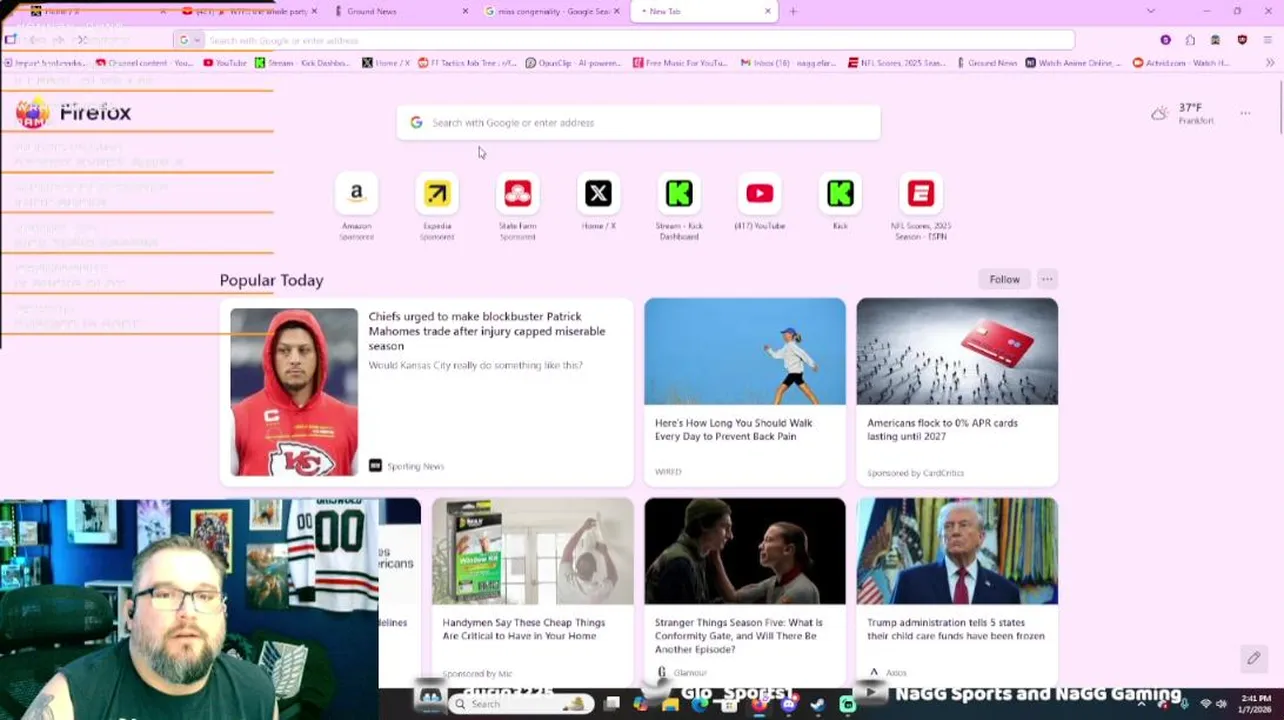Click the Patrick Mahomes red hoodie thumbnail
Image resolution: width=1284 pixels, height=720 pixels.
[294, 392]
